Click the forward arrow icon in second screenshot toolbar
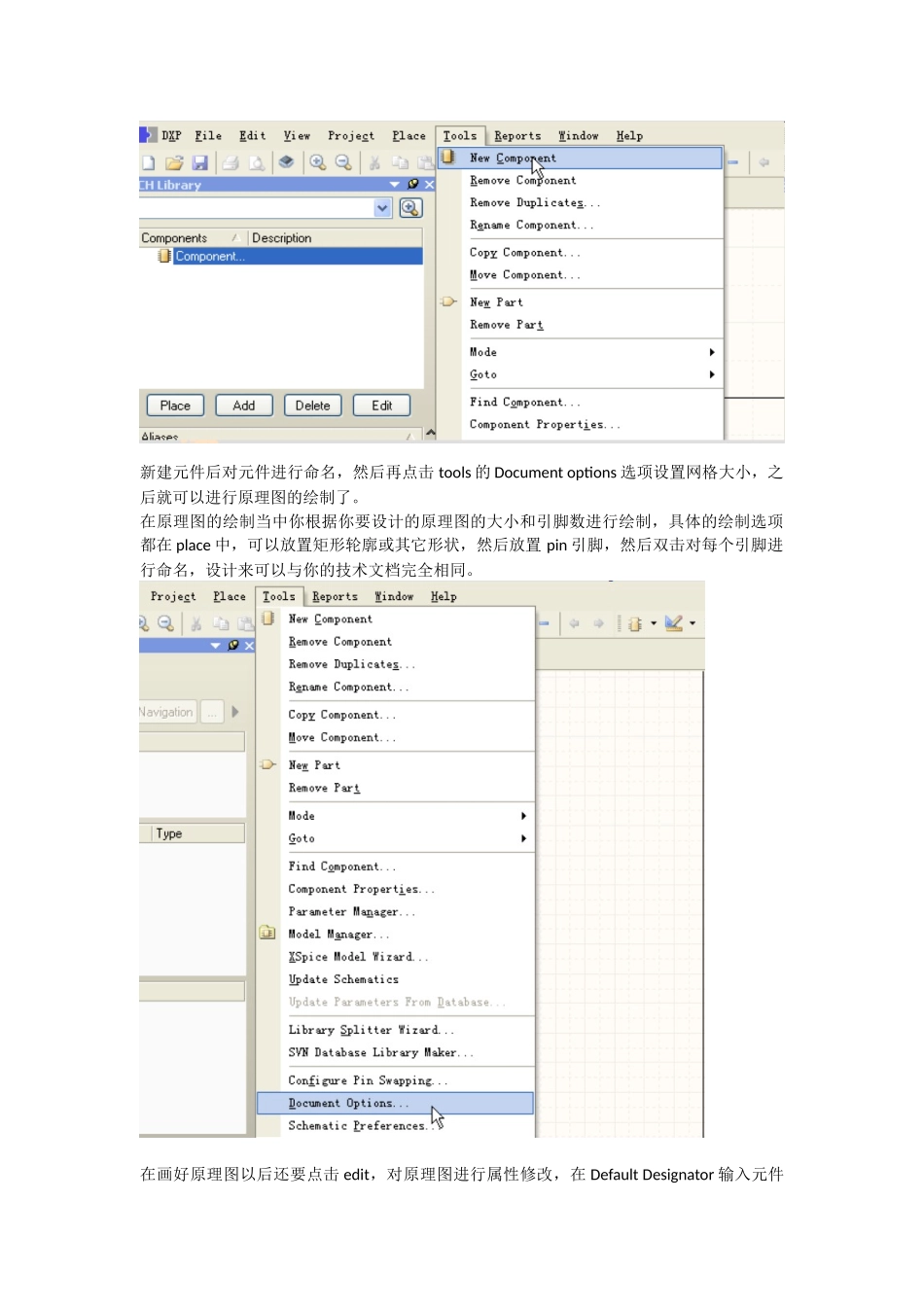924x1307 pixels. 598,623
